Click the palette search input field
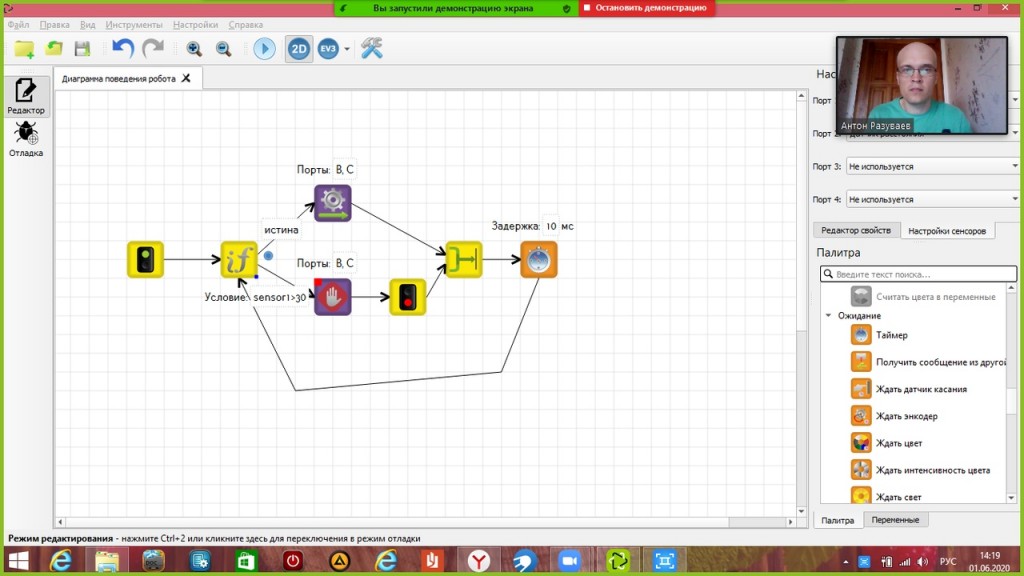 click(918, 274)
